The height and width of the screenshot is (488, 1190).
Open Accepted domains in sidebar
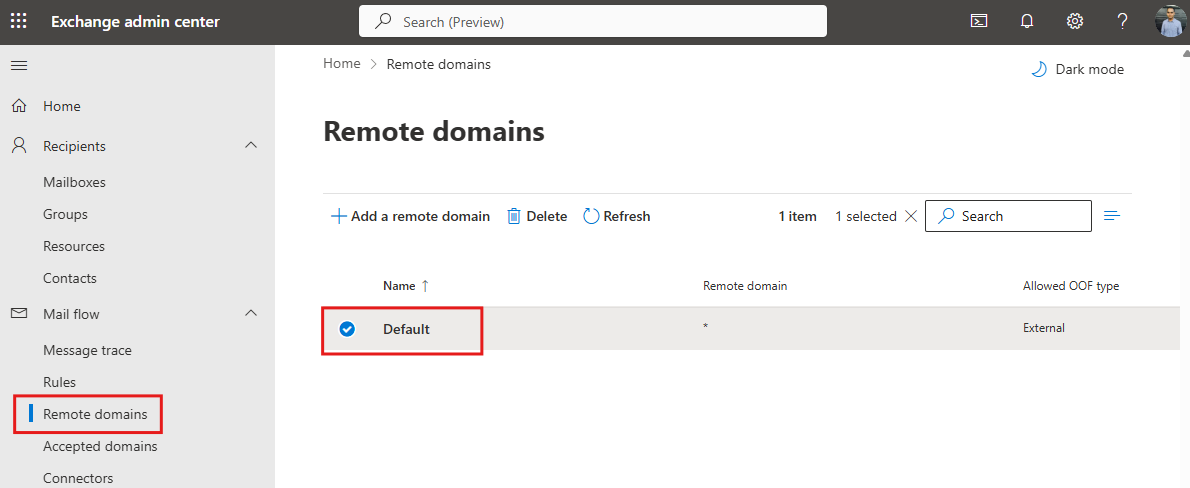point(100,446)
